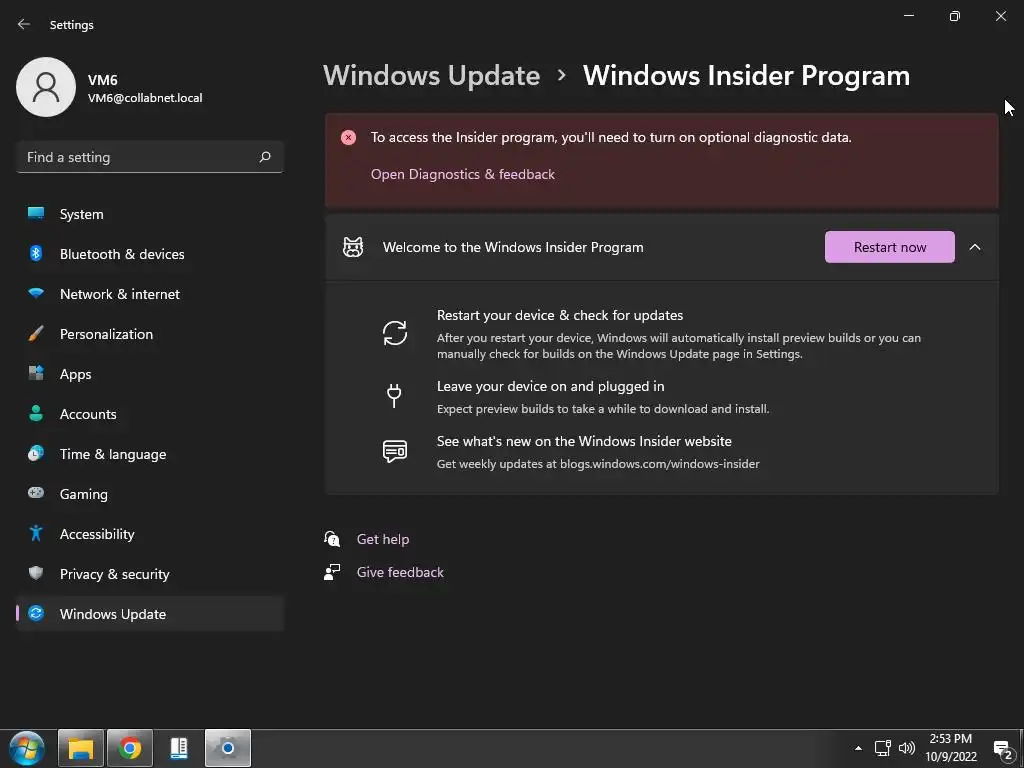The image size is (1024, 768).
Task: Click the news message icon
Action: tap(395, 451)
